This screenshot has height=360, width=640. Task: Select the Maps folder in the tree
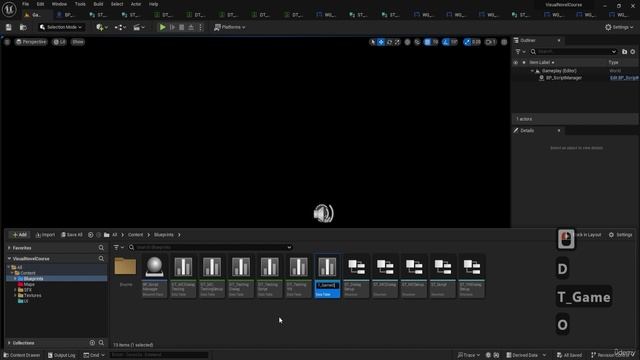click(29, 284)
